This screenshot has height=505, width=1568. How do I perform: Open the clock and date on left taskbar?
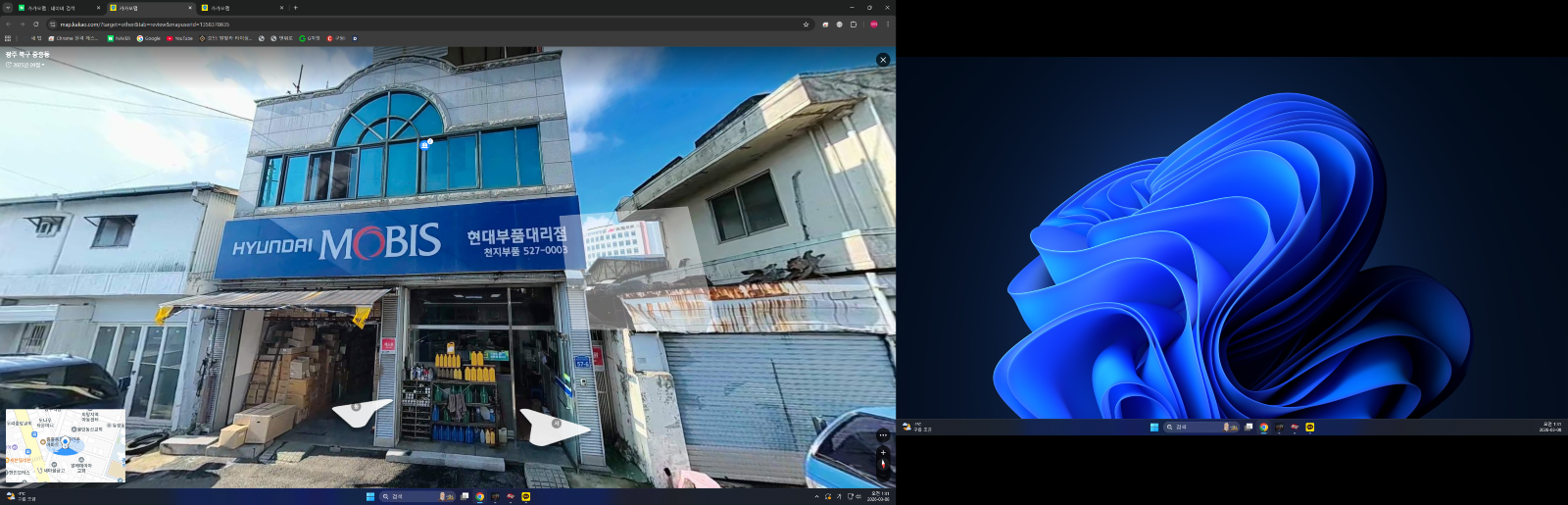point(879,496)
